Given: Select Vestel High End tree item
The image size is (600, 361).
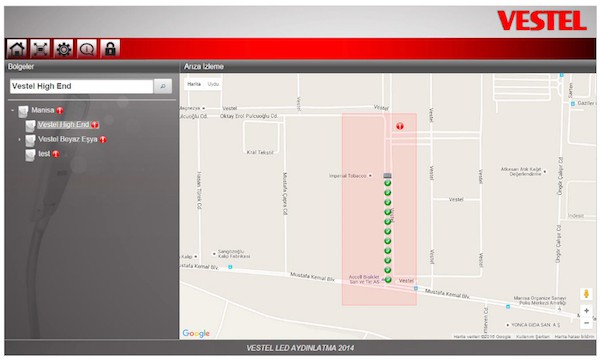Looking at the screenshot, I should 63,125.
